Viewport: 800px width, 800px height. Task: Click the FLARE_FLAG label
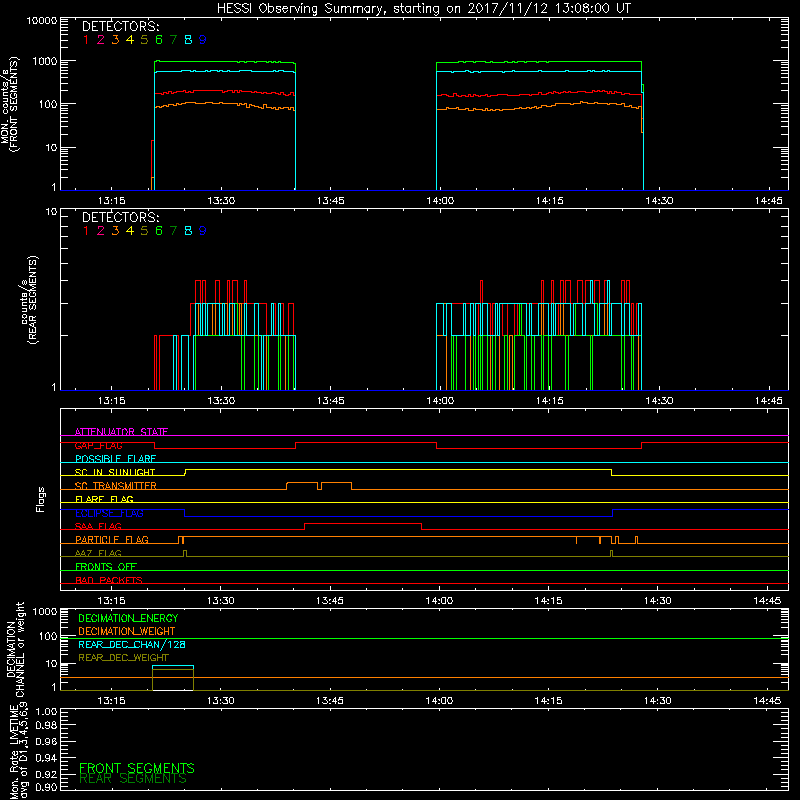pos(104,499)
